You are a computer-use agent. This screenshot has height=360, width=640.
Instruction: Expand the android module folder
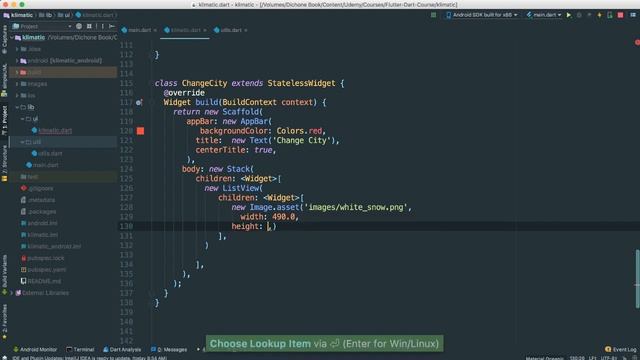[x=17, y=60]
